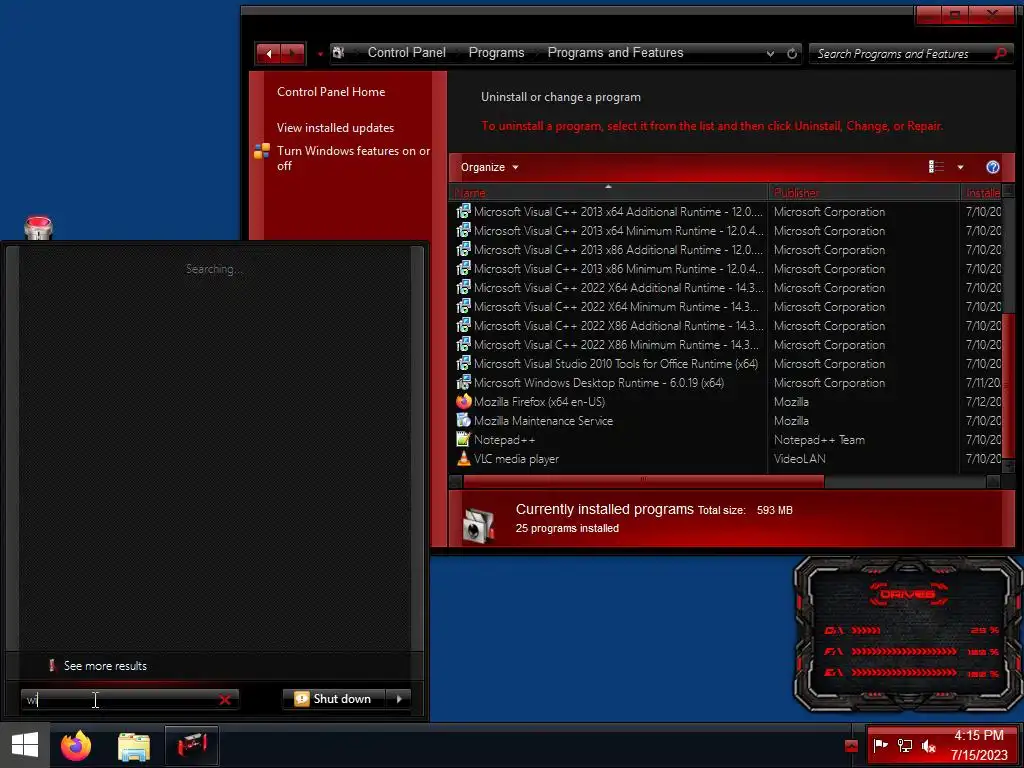Open Control Panel in the breadcrumb
The height and width of the screenshot is (768, 1024).
pos(406,53)
